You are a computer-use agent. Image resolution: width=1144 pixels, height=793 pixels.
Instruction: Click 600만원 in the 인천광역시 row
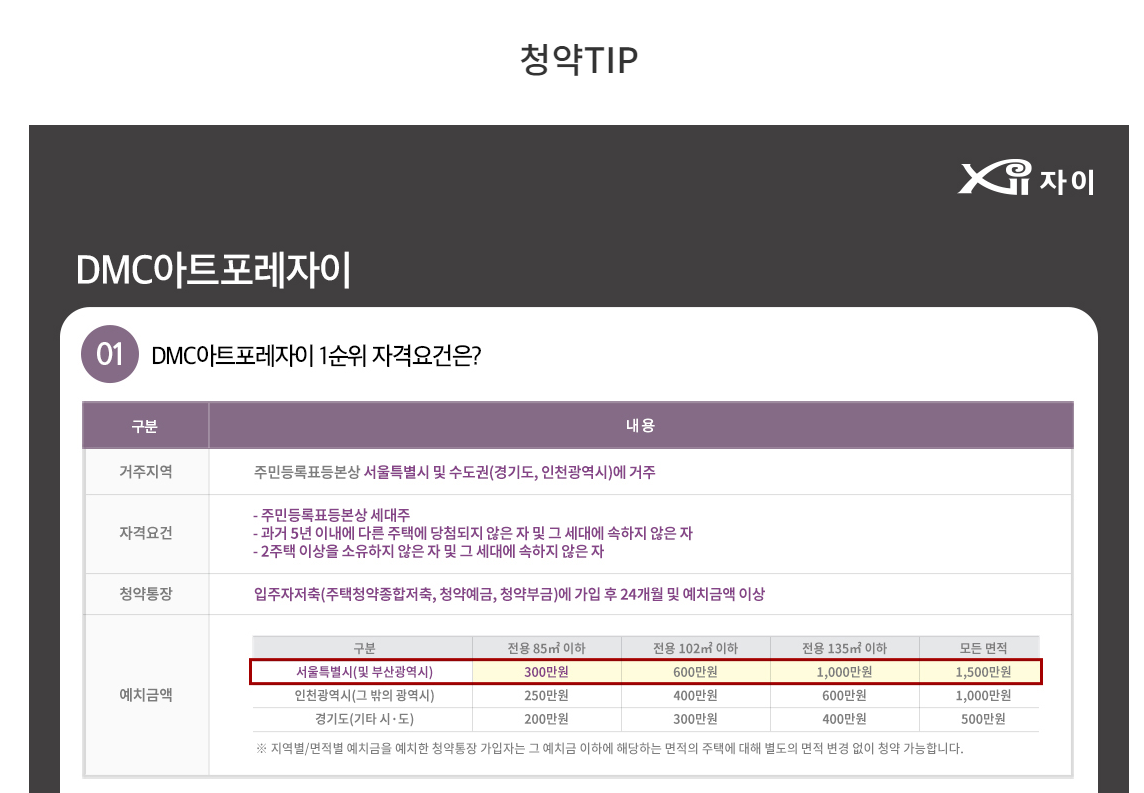844,695
